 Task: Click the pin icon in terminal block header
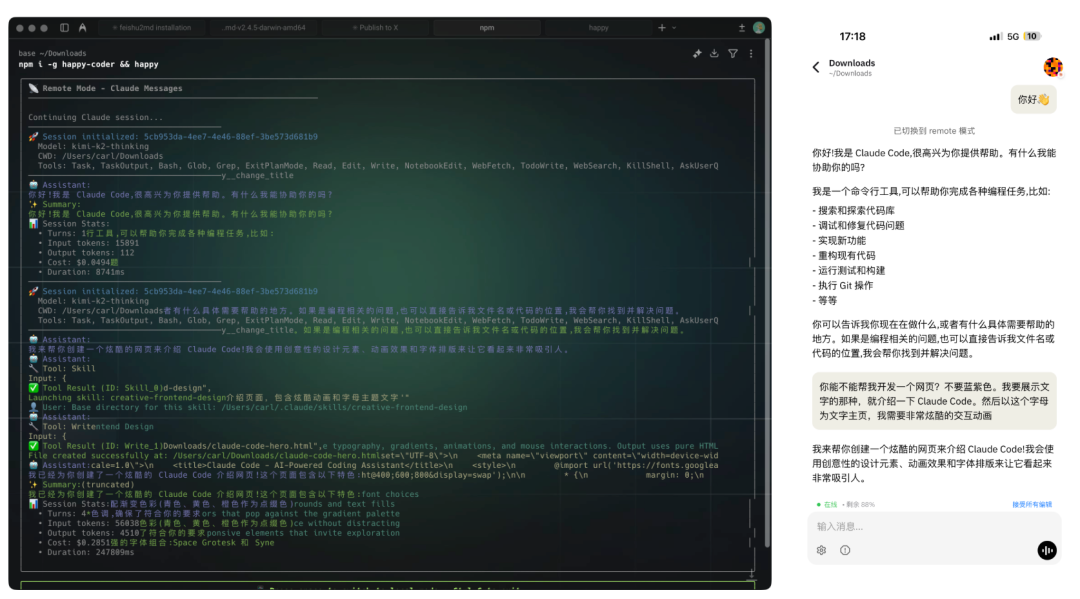[697, 53]
